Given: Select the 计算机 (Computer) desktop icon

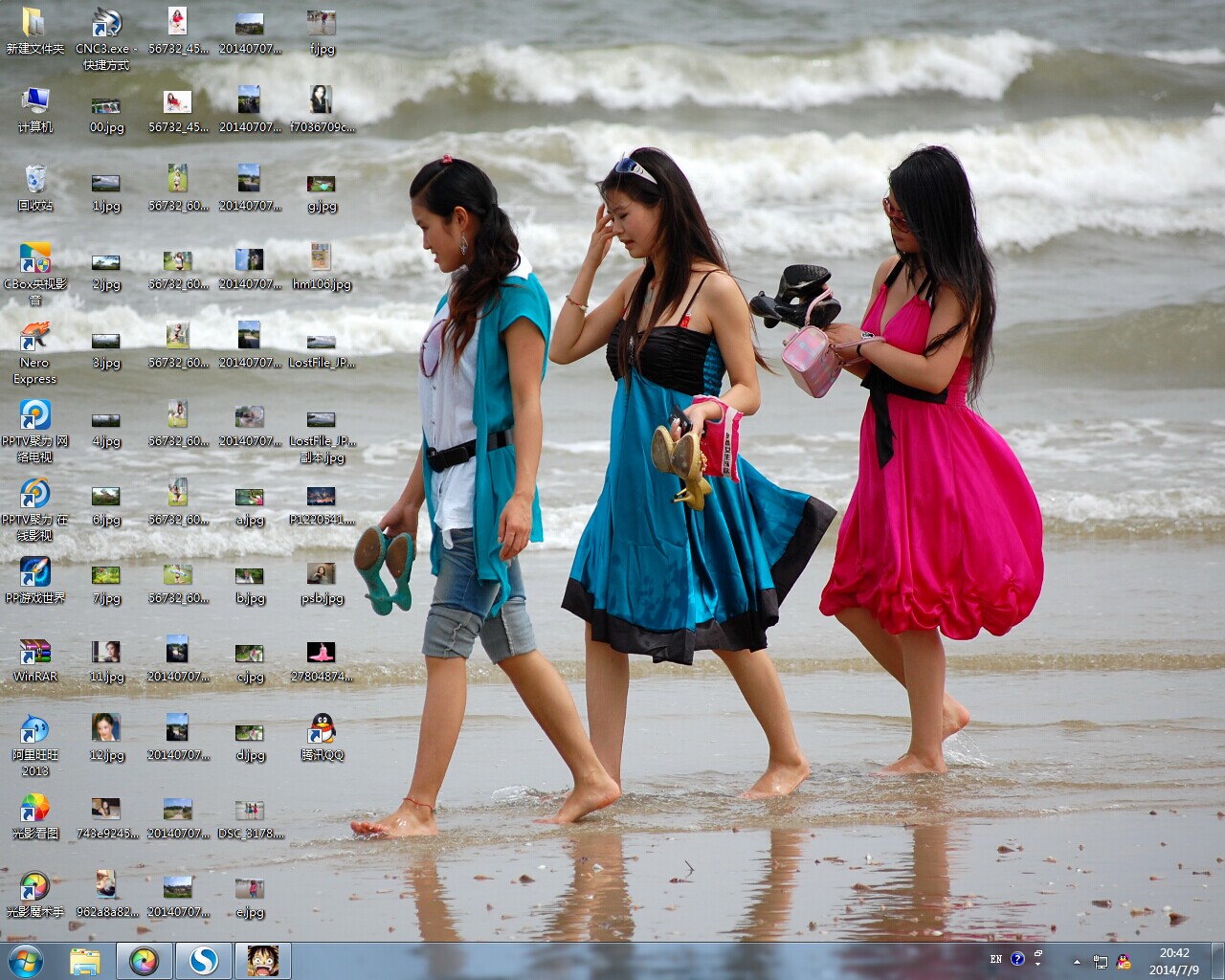Looking at the screenshot, I should (35, 101).
